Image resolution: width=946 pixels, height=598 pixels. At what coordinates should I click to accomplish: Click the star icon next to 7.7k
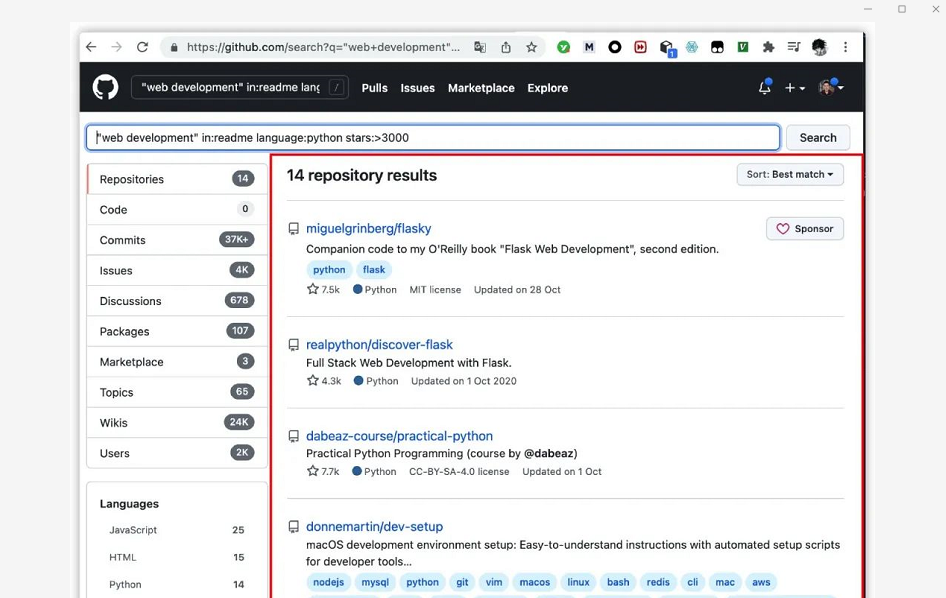tap(313, 471)
